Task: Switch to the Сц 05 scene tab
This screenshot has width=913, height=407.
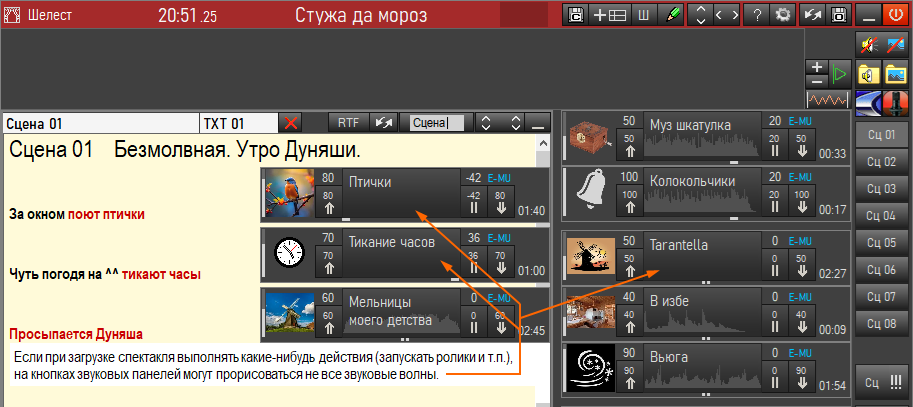Action: point(881,243)
